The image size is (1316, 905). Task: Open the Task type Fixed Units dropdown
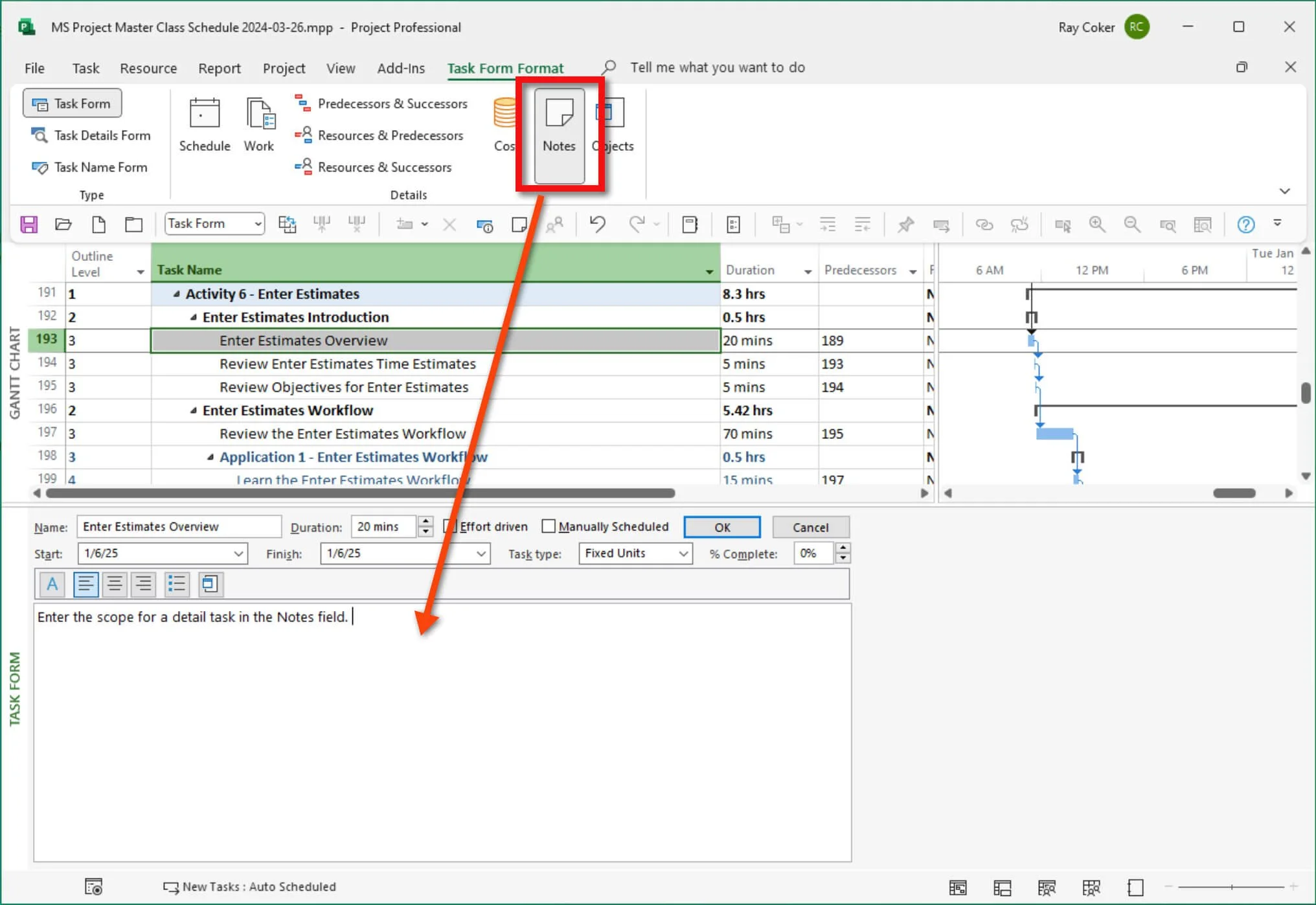point(683,553)
